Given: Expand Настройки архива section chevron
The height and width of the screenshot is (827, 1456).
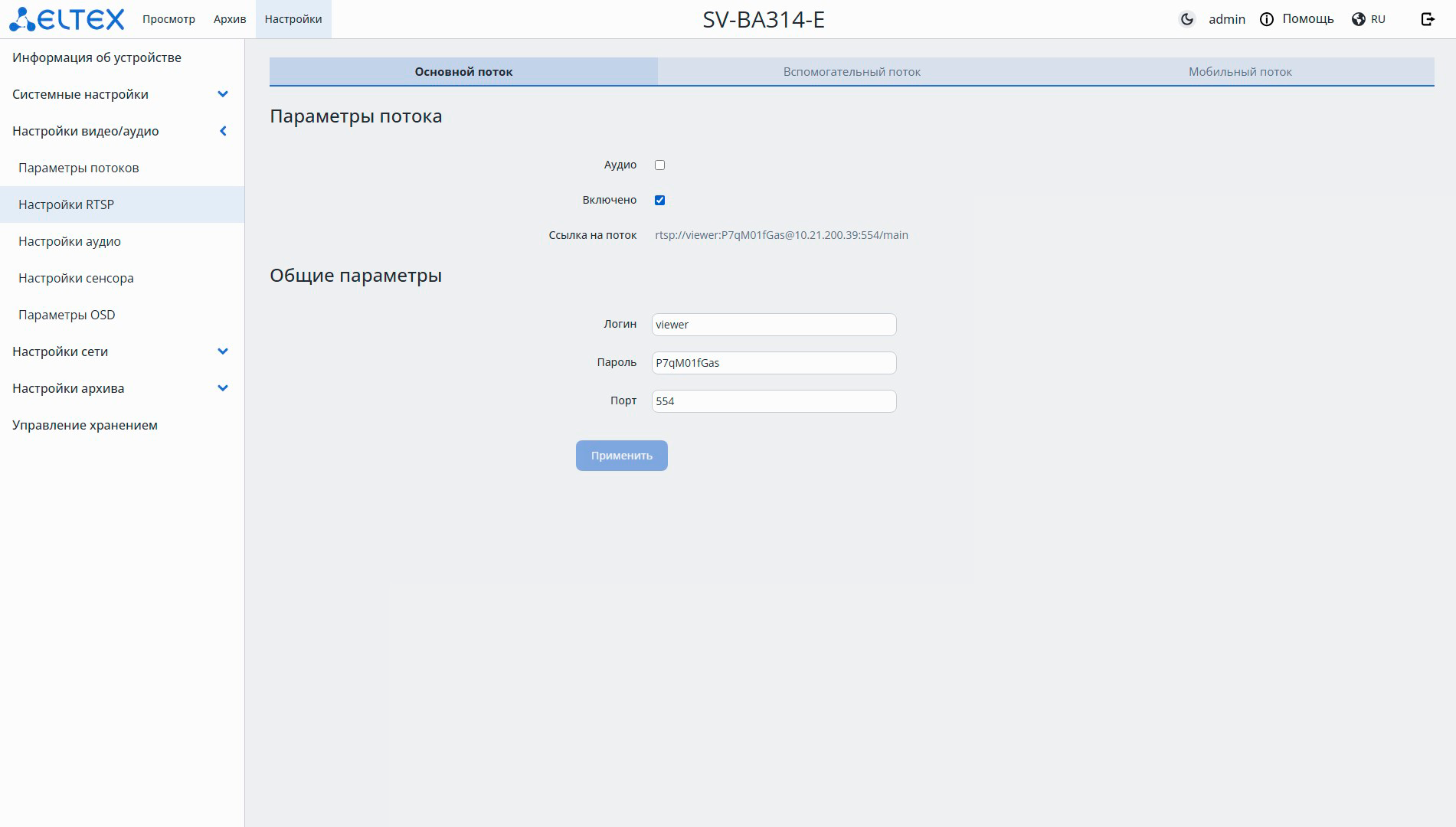Looking at the screenshot, I should point(223,388).
